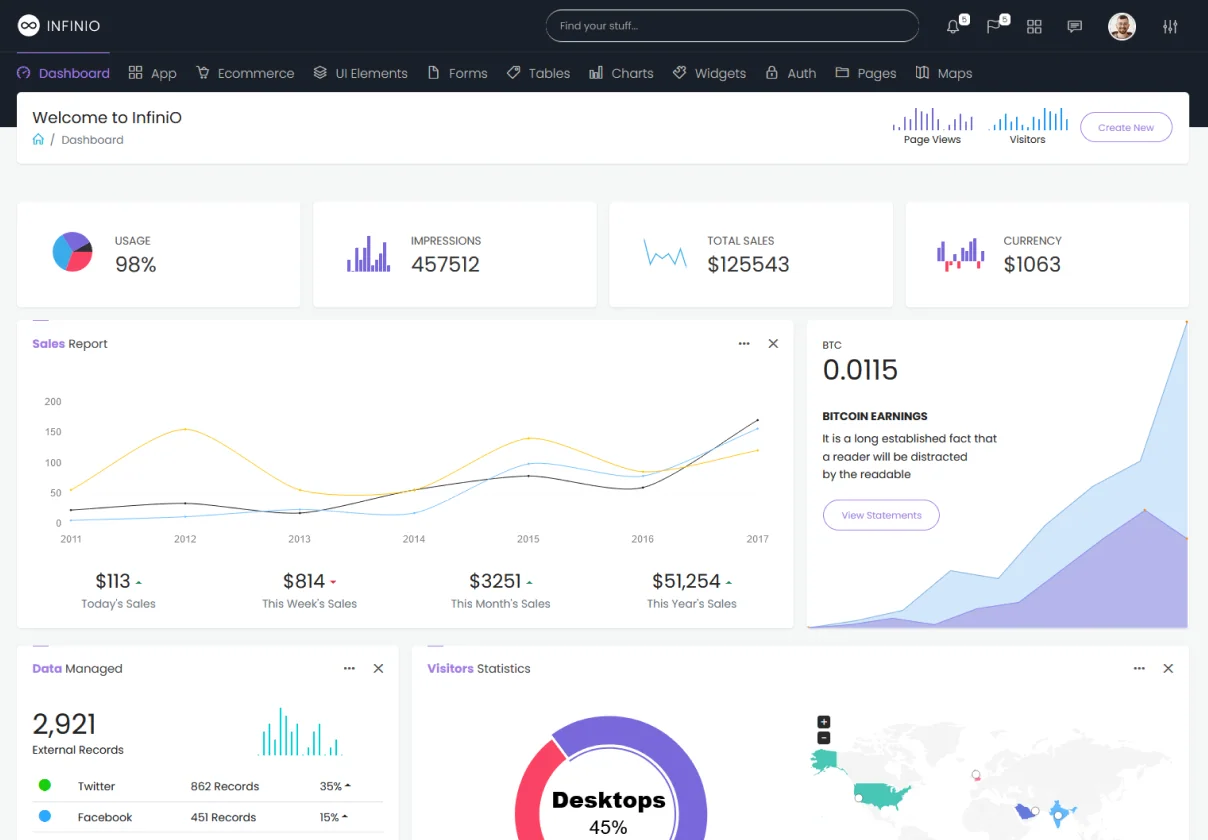Click the 457512 impressions value
The height and width of the screenshot is (840, 1208).
click(445, 264)
